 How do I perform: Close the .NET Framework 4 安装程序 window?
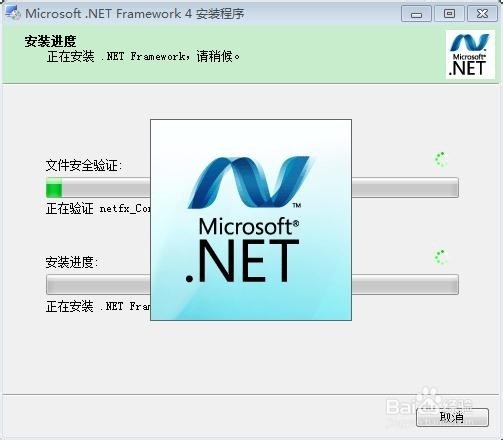point(482,14)
